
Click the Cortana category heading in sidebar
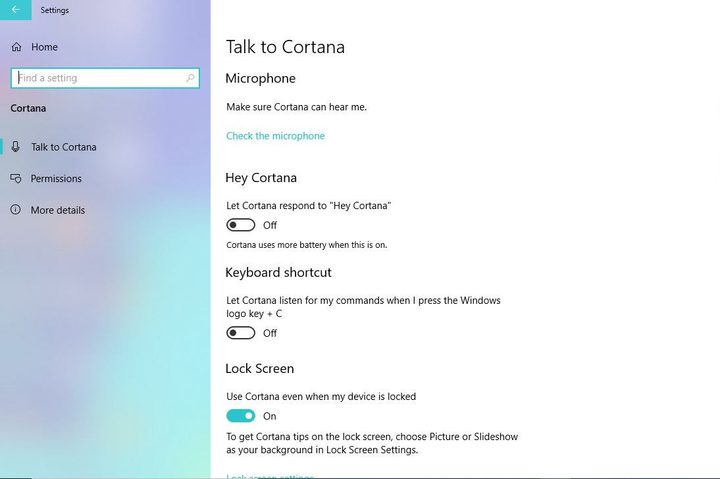click(28, 108)
